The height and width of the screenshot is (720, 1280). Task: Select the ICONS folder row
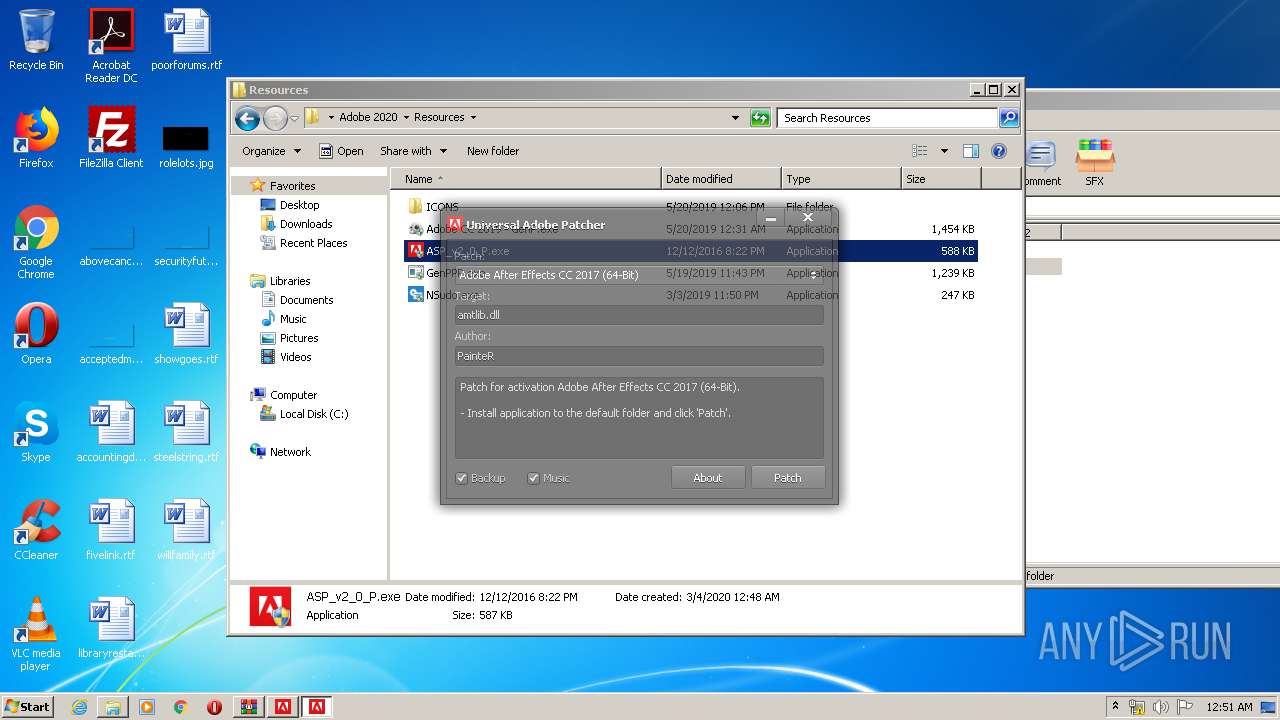pyautogui.click(x=690, y=207)
